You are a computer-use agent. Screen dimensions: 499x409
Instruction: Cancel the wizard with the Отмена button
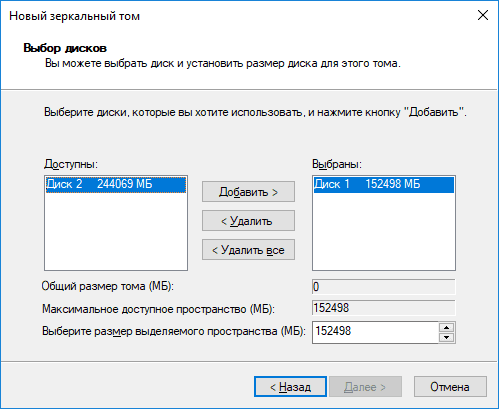click(x=450, y=387)
